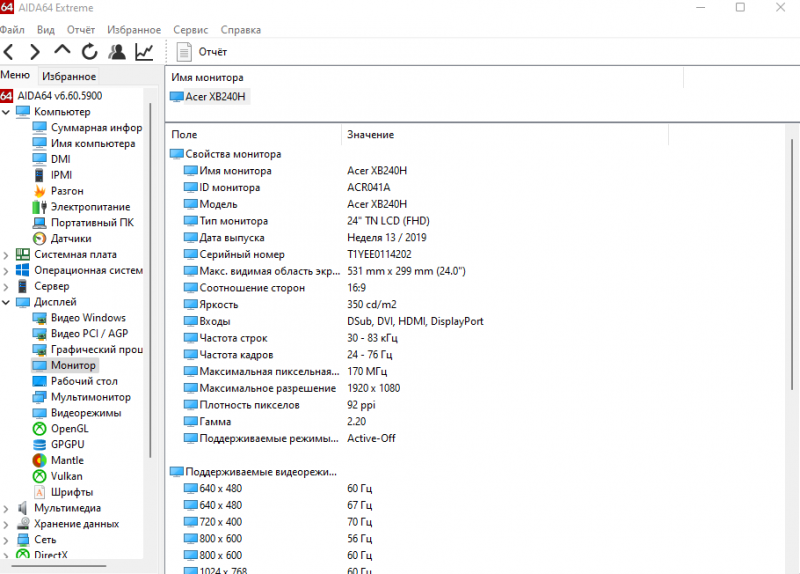Click the Отчёт report button
This screenshot has height=574, width=800.
(202, 52)
